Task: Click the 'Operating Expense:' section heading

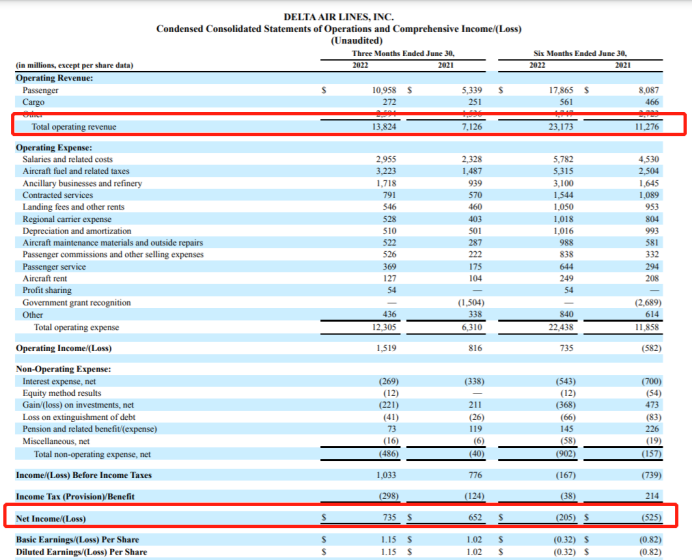Action: (x=54, y=148)
